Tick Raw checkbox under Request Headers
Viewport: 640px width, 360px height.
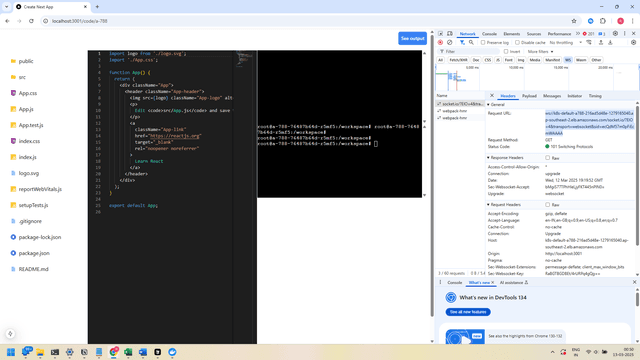548,204
